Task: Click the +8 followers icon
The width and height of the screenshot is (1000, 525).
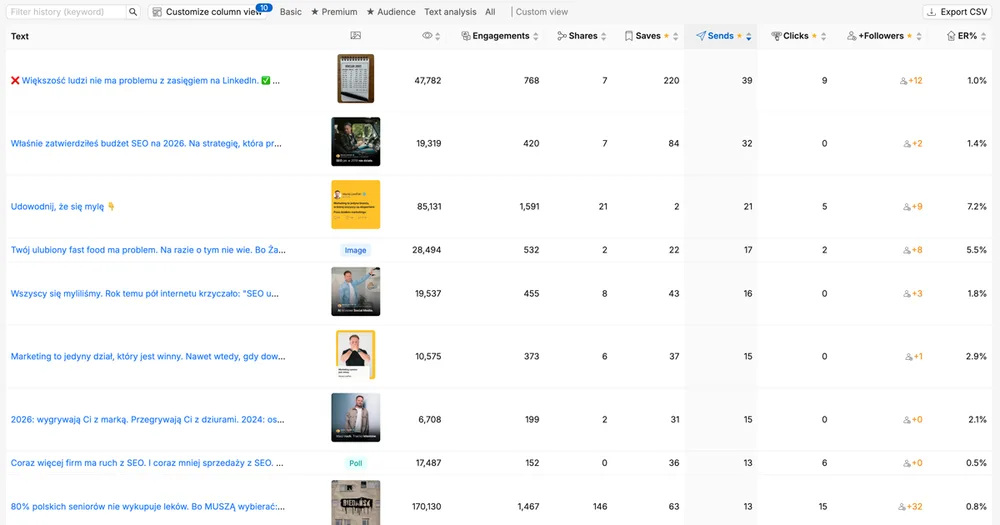Action: pyautogui.click(x=907, y=251)
